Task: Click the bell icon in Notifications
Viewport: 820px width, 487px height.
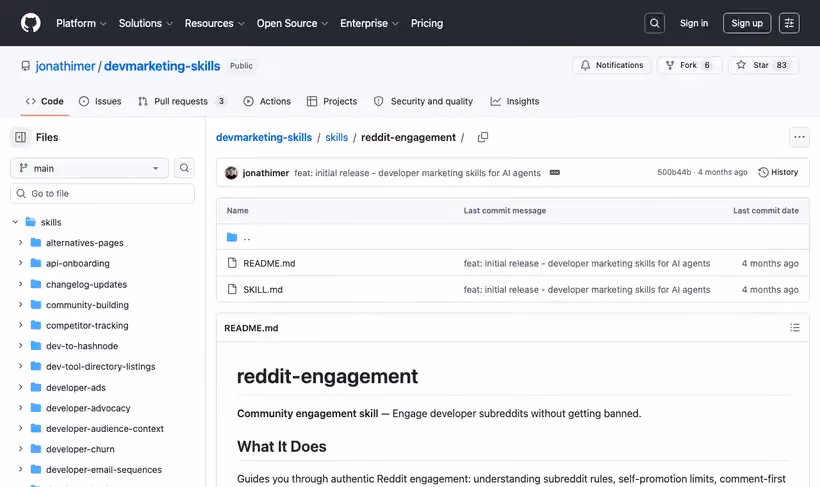Action: click(x=585, y=65)
